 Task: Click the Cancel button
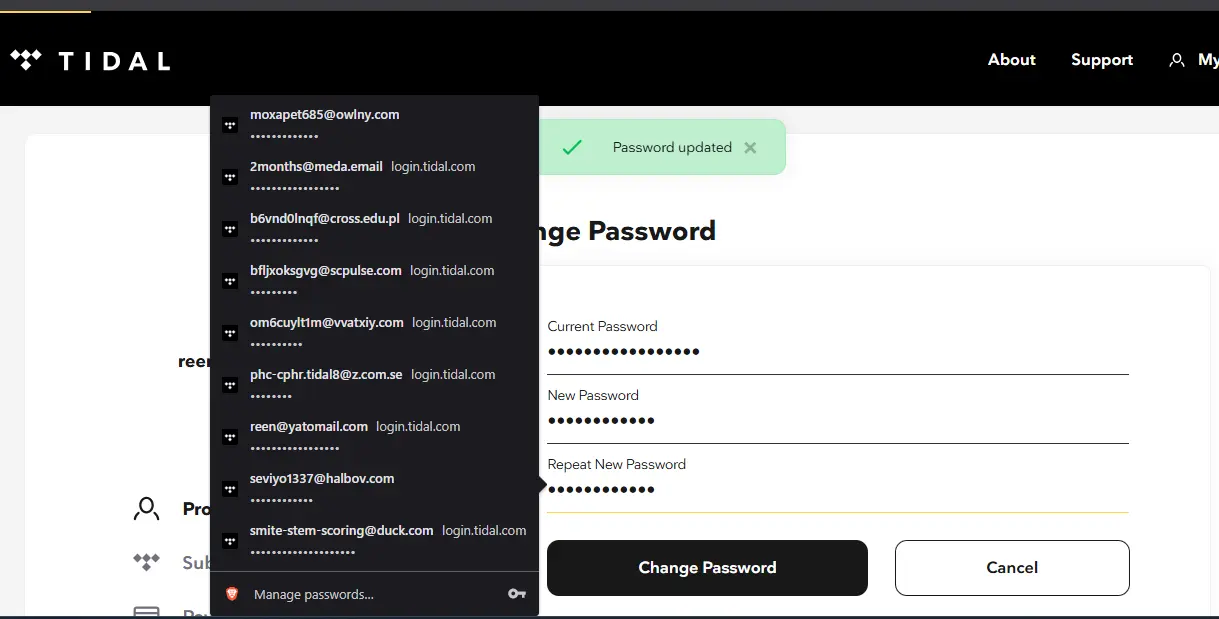click(x=1012, y=568)
